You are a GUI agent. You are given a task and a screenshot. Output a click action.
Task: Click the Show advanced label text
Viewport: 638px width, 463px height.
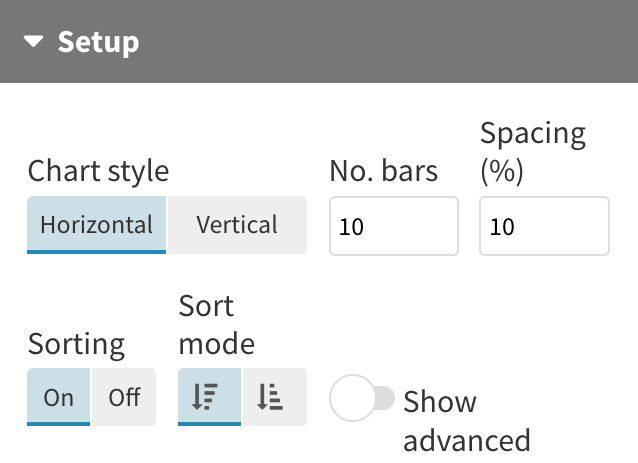click(466, 420)
